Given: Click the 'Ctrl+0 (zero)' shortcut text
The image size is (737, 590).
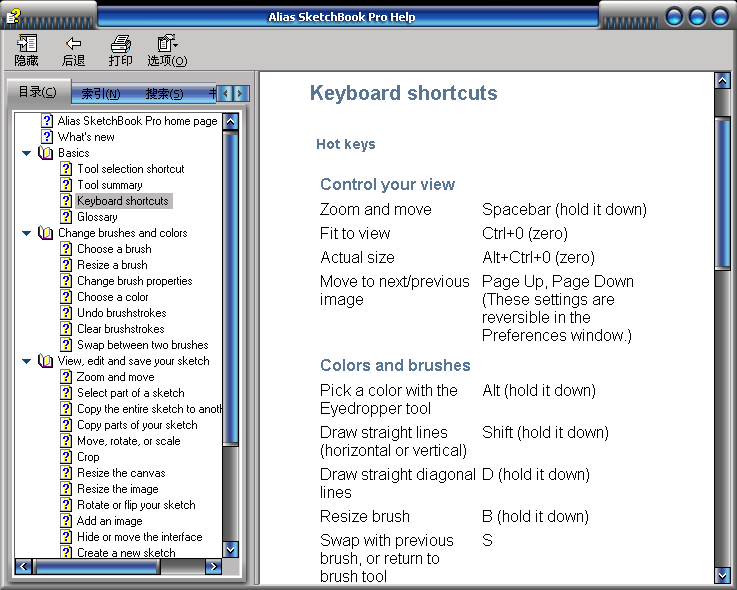Looking at the screenshot, I should pos(525,234).
